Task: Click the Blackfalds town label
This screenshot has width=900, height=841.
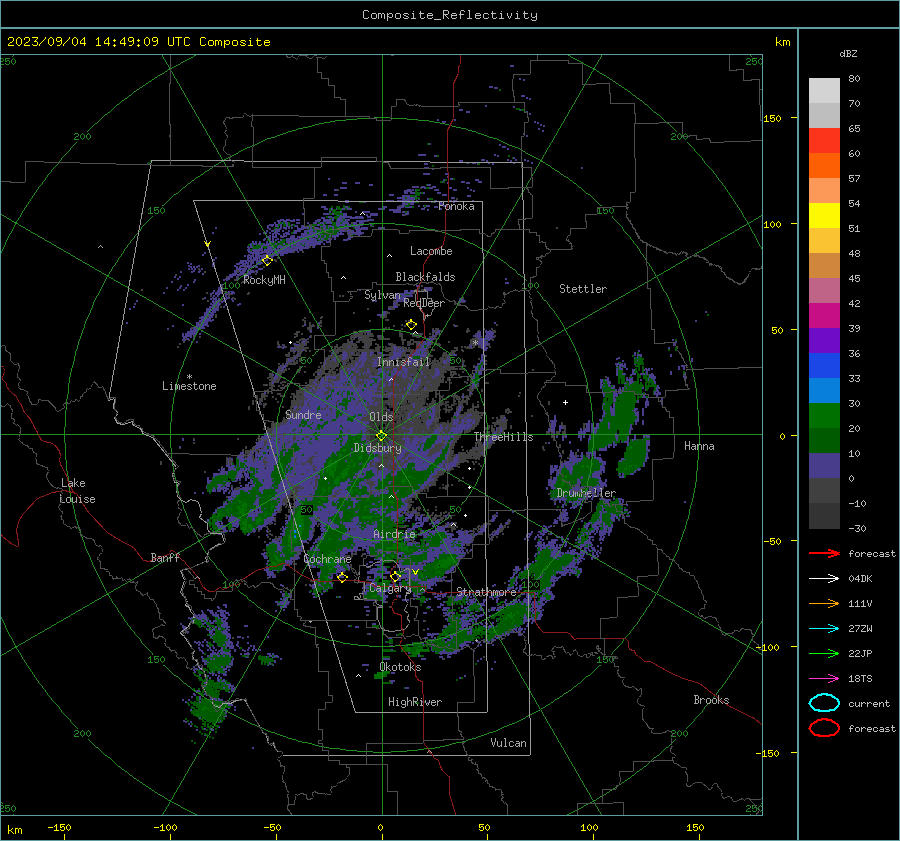Action: pyautogui.click(x=425, y=277)
